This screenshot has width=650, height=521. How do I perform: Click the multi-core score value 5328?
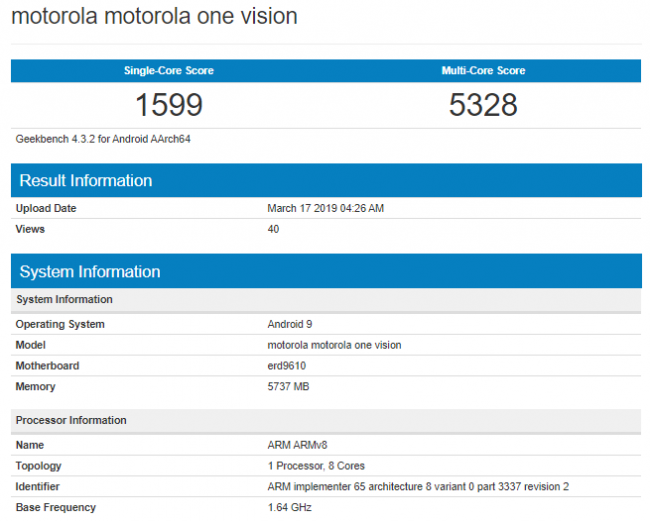pos(483,104)
